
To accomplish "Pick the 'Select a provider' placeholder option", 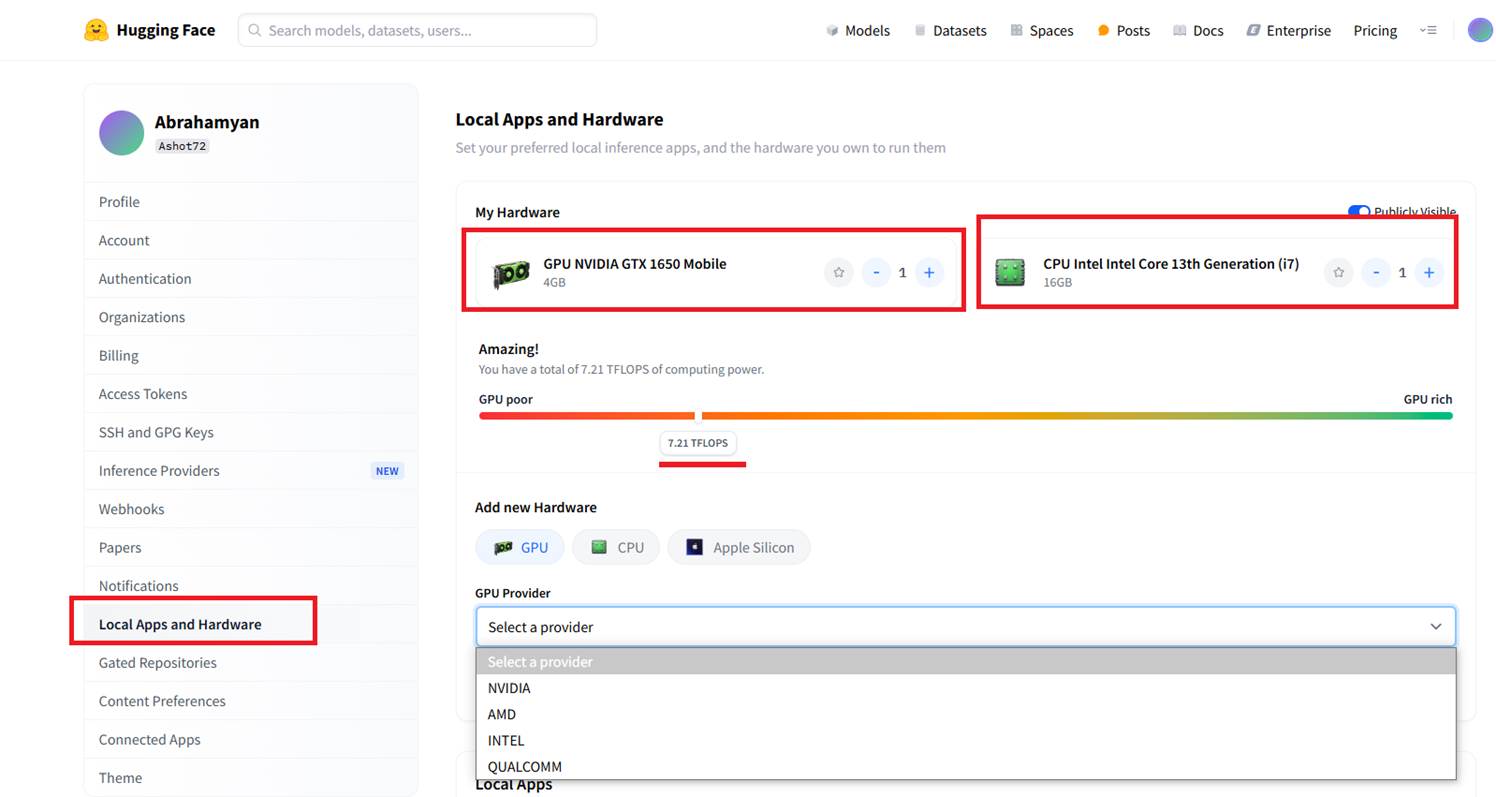I will tap(965, 661).
